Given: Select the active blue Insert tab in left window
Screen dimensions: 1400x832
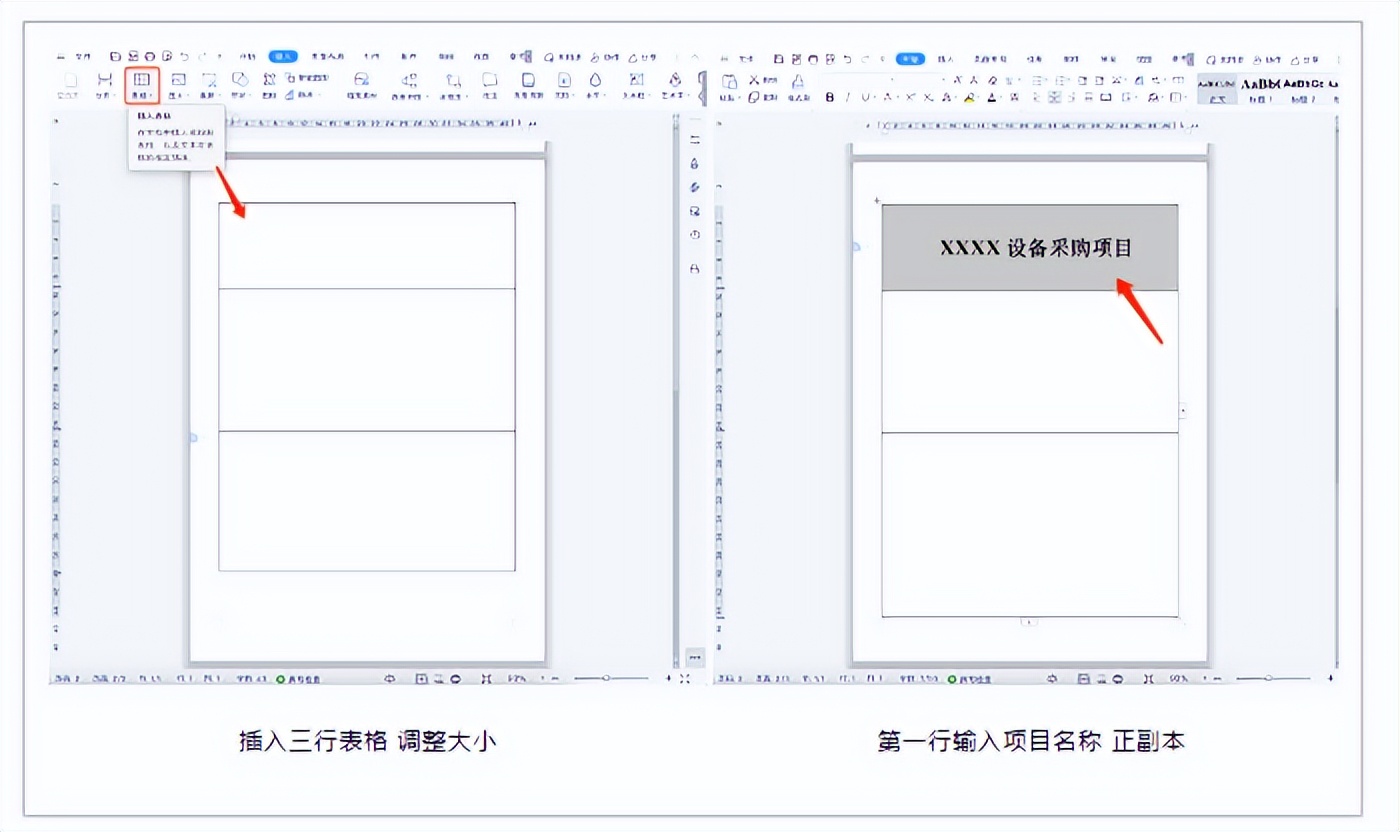Looking at the screenshot, I should [x=283, y=57].
